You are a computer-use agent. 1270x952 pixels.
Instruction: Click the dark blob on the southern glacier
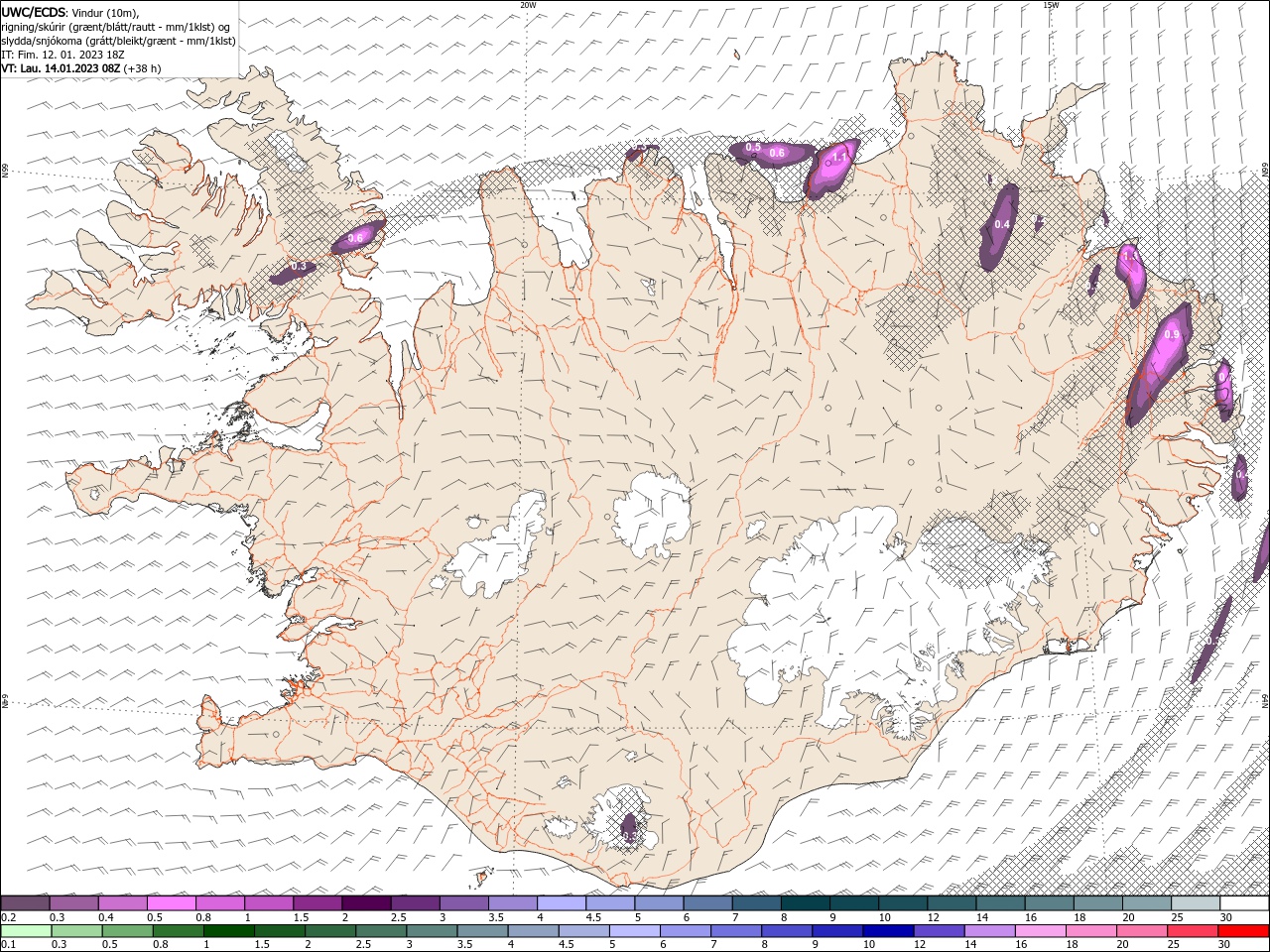click(629, 828)
